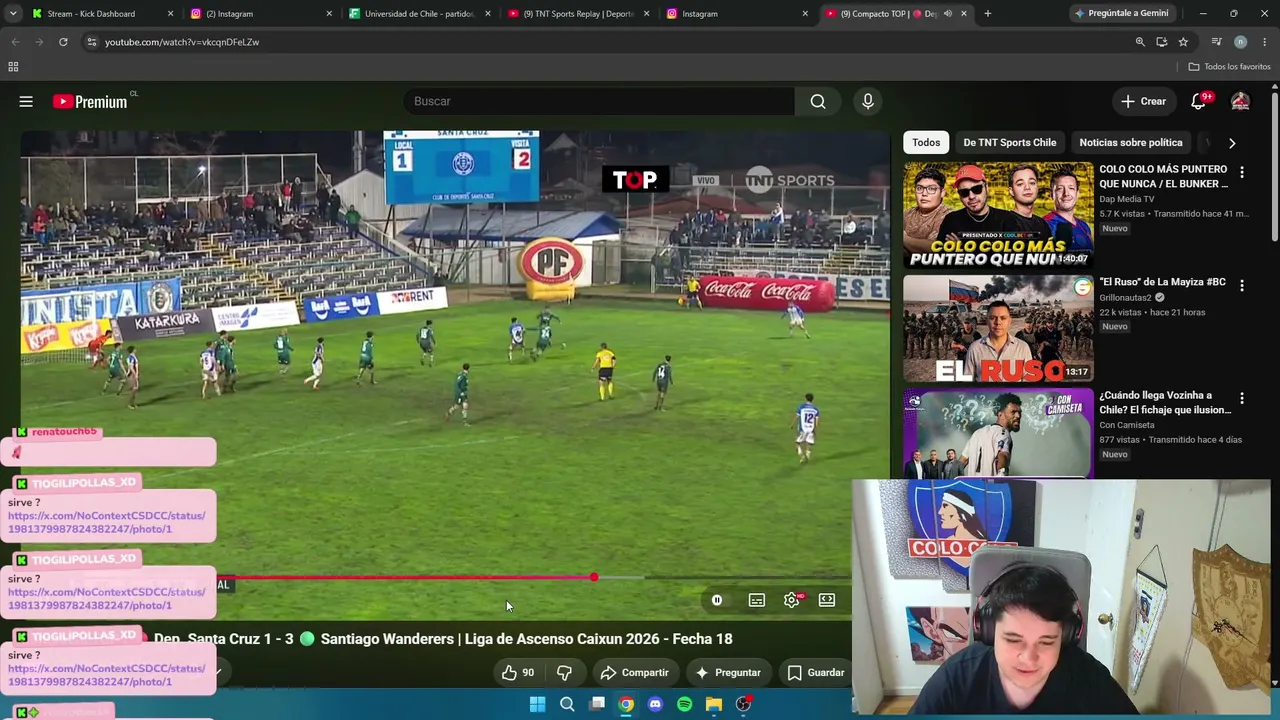Click the YouTube search magnifier button
The width and height of the screenshot is (1280, 720).
818,101
